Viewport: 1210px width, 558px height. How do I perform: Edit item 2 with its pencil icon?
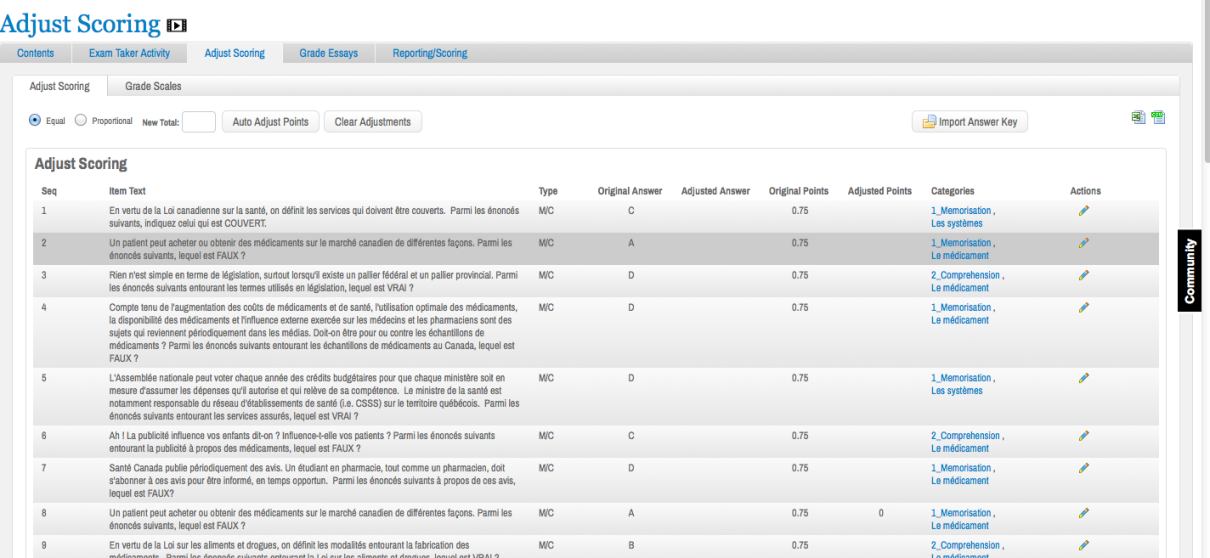coord(1083,242)
